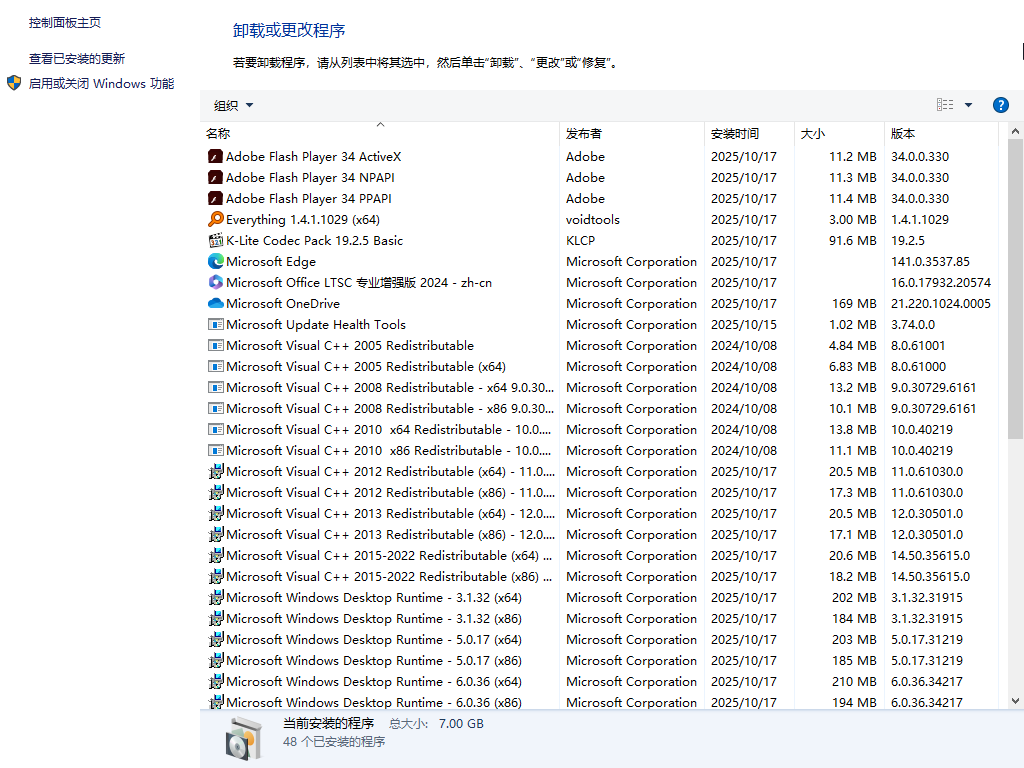Open help via the blue question mark icon

[x=1000, y=105]
